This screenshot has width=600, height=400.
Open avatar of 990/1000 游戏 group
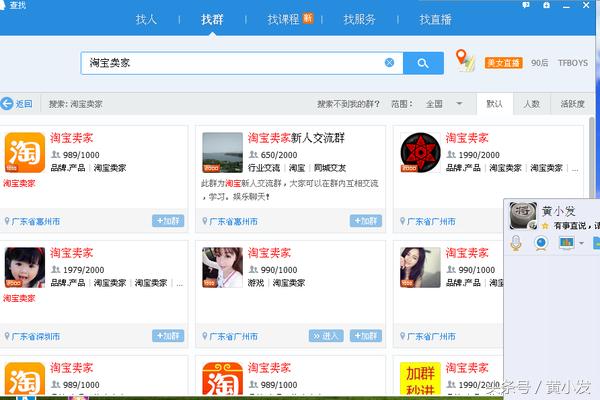pyautogui.click(x=222, y=268)
